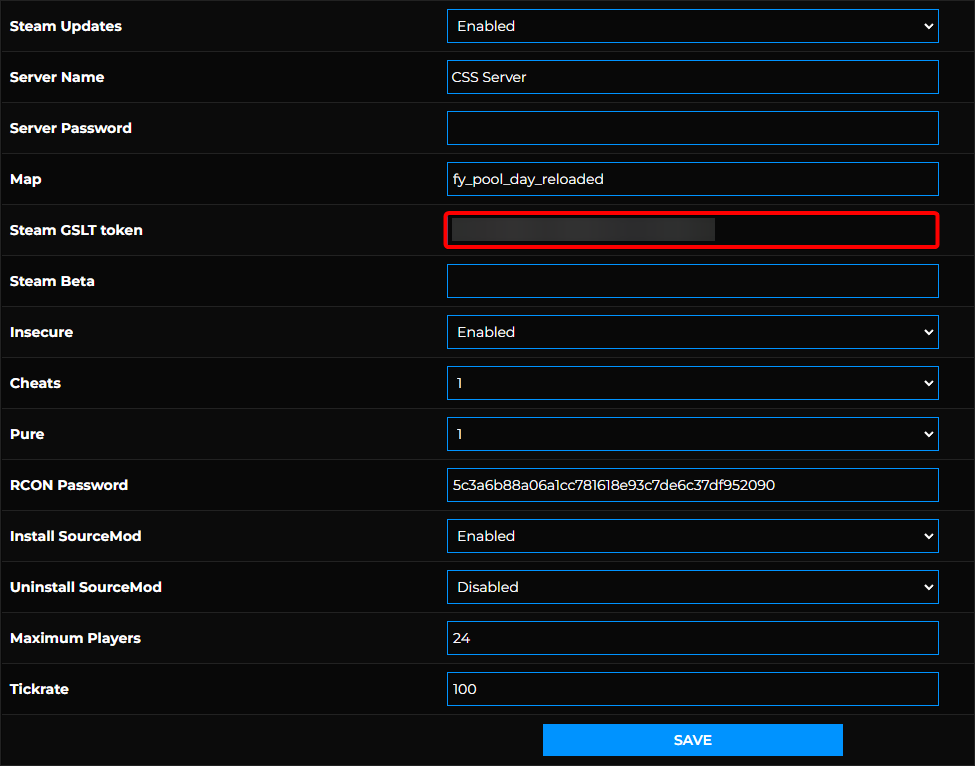
Task: Click the Maximum Players field showing 24
Action: (692, 638)
